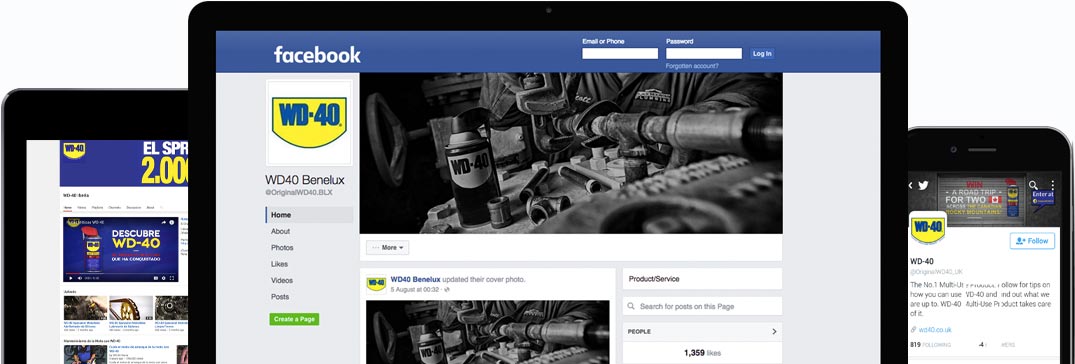1075x364 pixels.
Task: Click the 819 Following count on Twitter
Action: click(930, 345)
